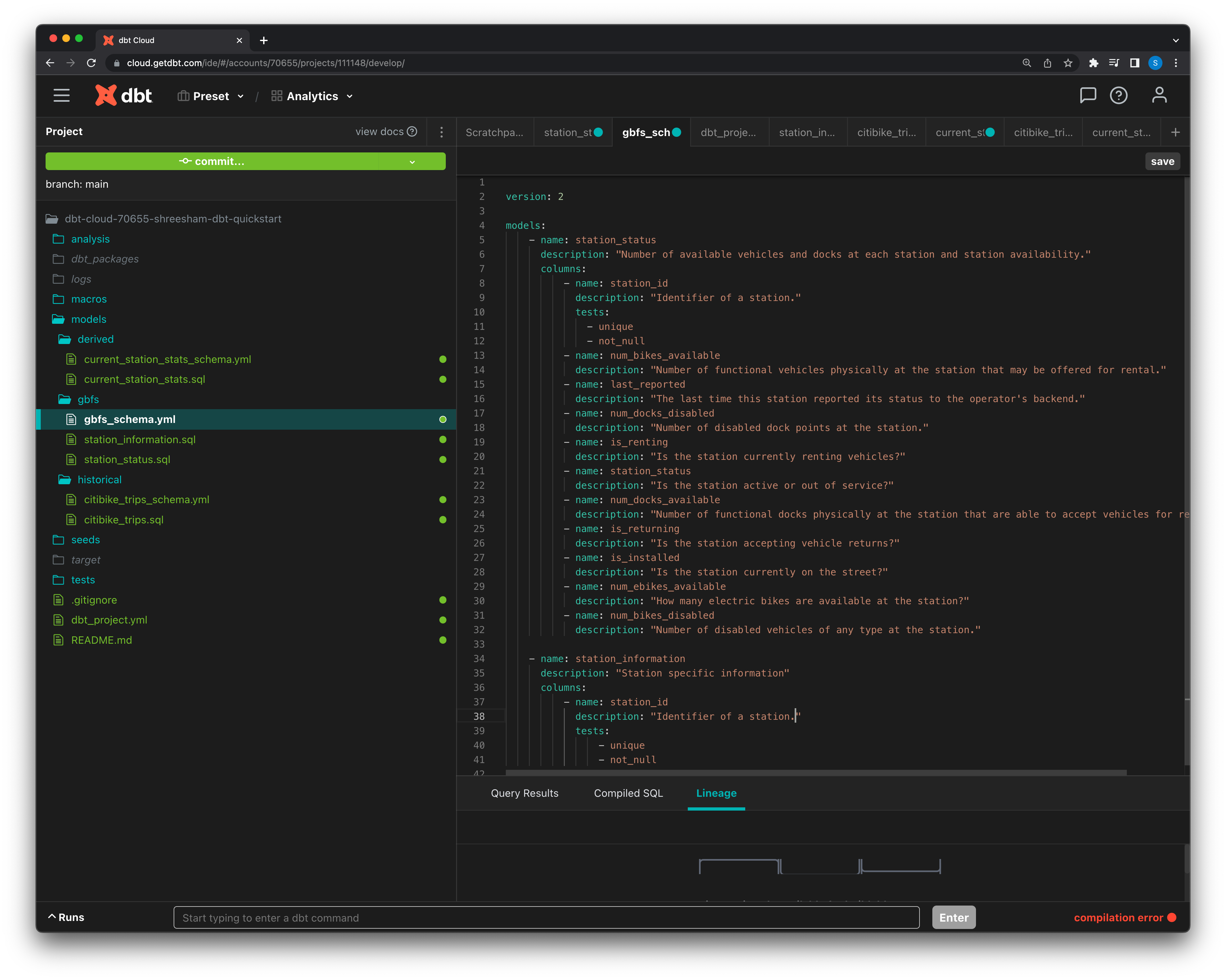1226x980 pixels.
Task: Expand the Runs panel
Action: point(66,917)
